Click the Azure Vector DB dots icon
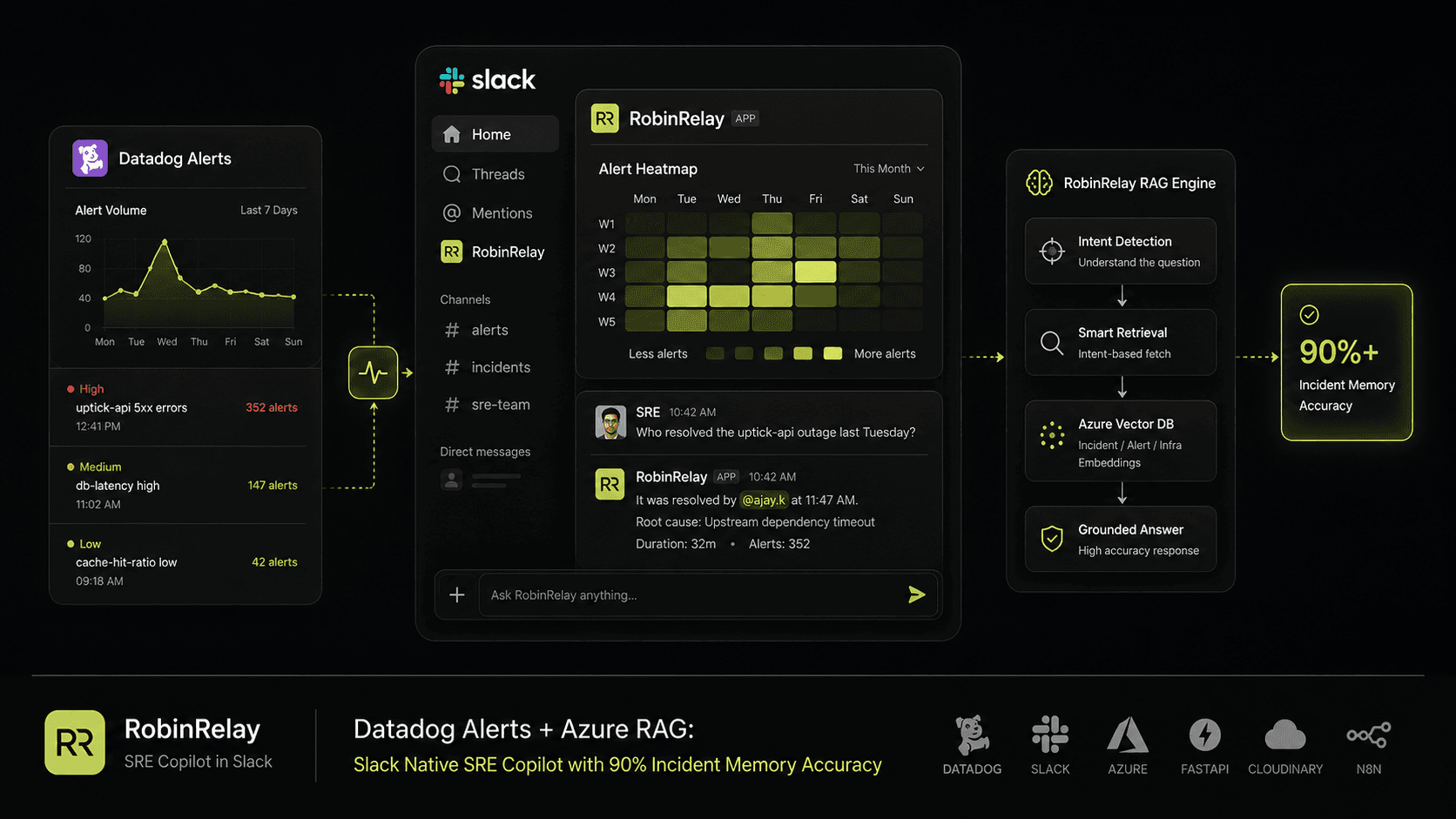 [x=1052, y=435]
